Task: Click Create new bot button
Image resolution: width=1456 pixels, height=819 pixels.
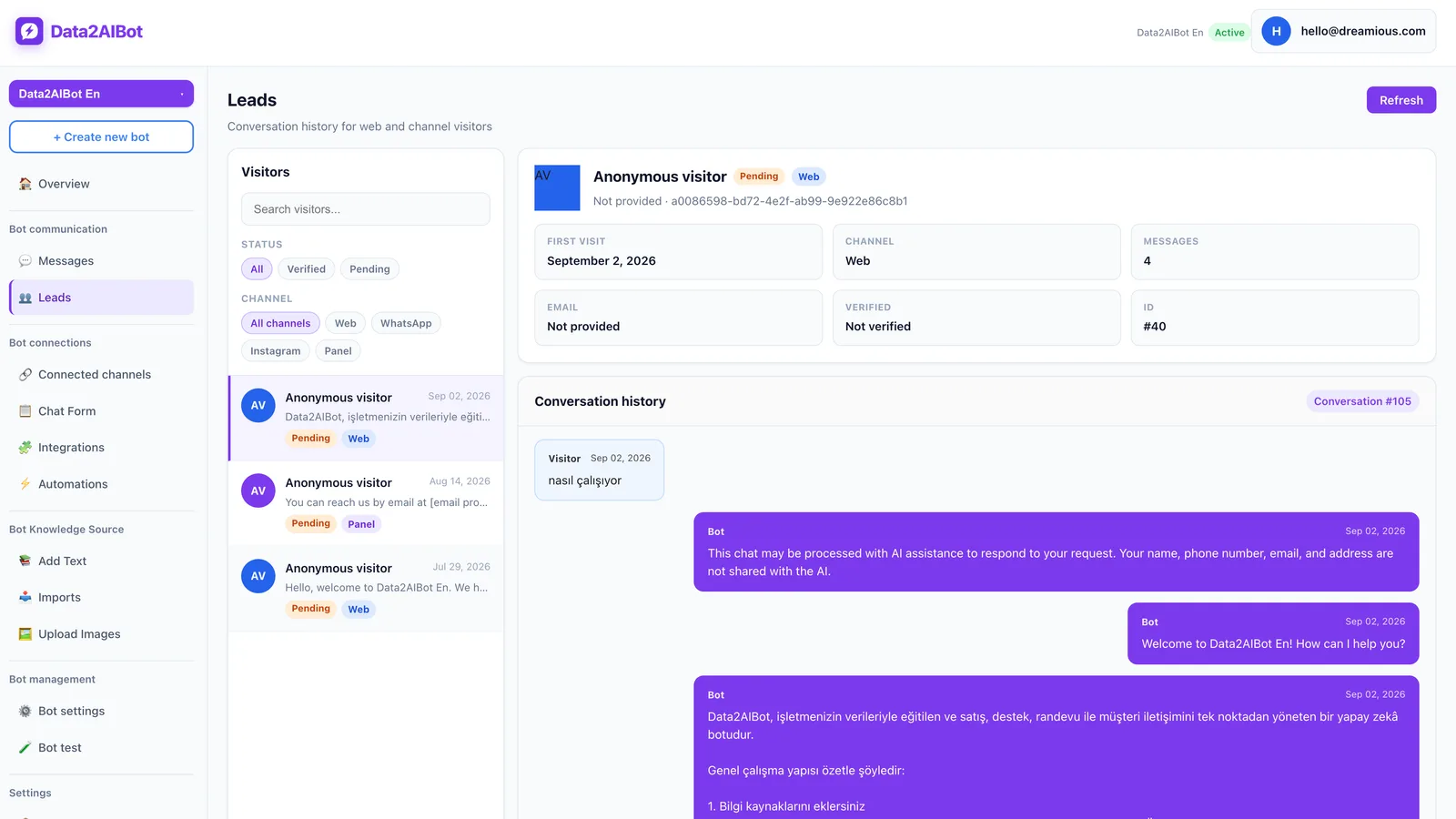Action: click(101, 137)
